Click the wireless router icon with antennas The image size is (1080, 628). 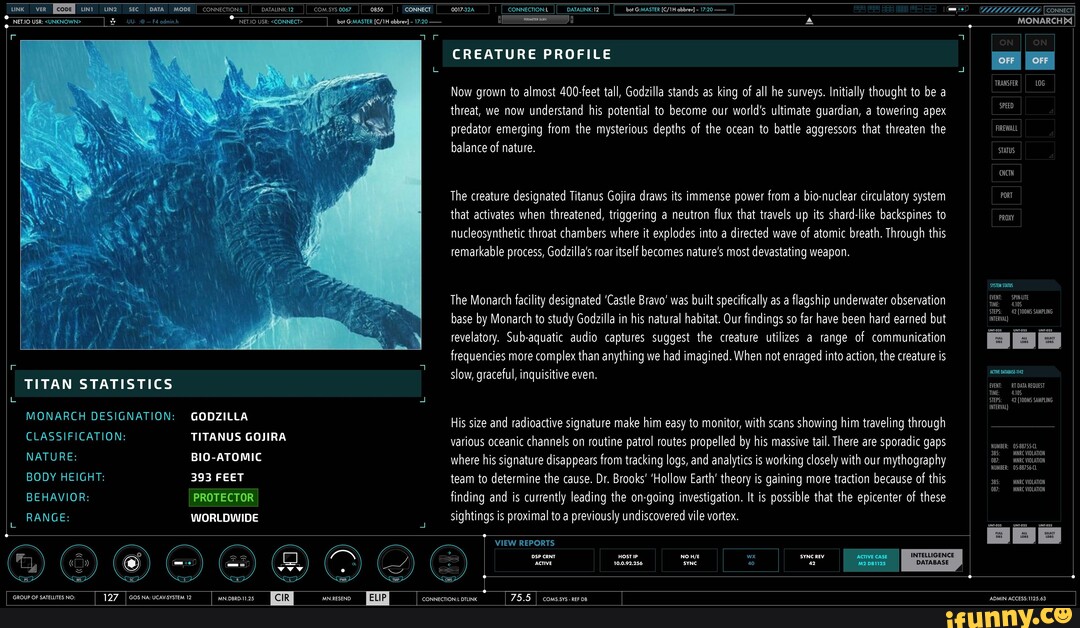coord(237,562)
